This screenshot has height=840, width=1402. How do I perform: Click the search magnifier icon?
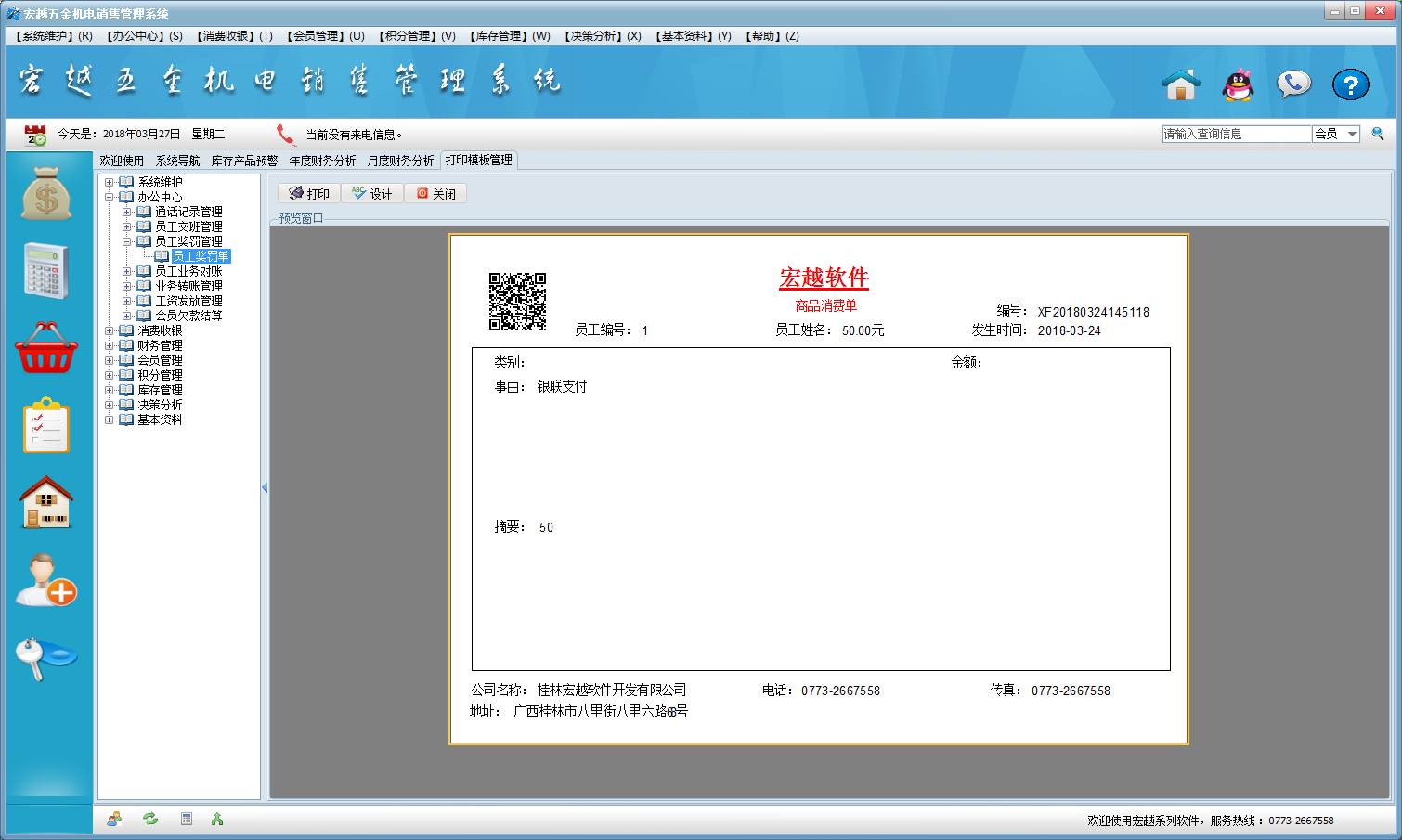[1378, 134]
